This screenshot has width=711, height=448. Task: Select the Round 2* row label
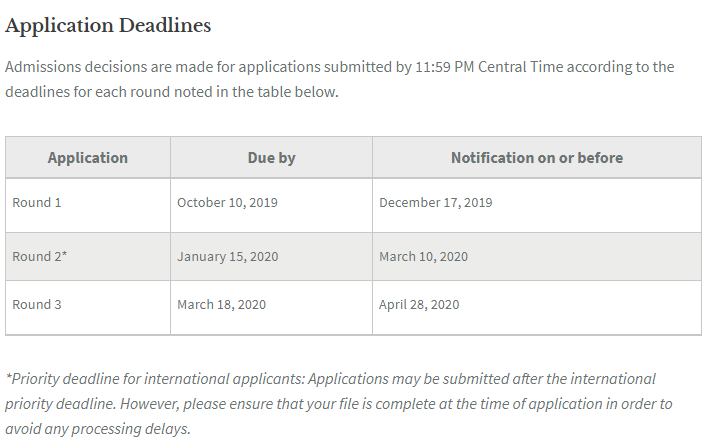coord(39,256)
